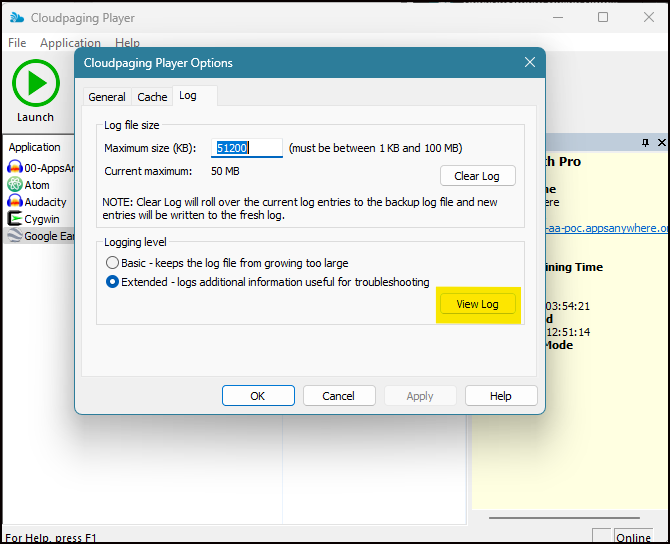Image resolution: width=670 pixels, height=544 pixels.
Task: Open the File menu
Action: (17, 43)
